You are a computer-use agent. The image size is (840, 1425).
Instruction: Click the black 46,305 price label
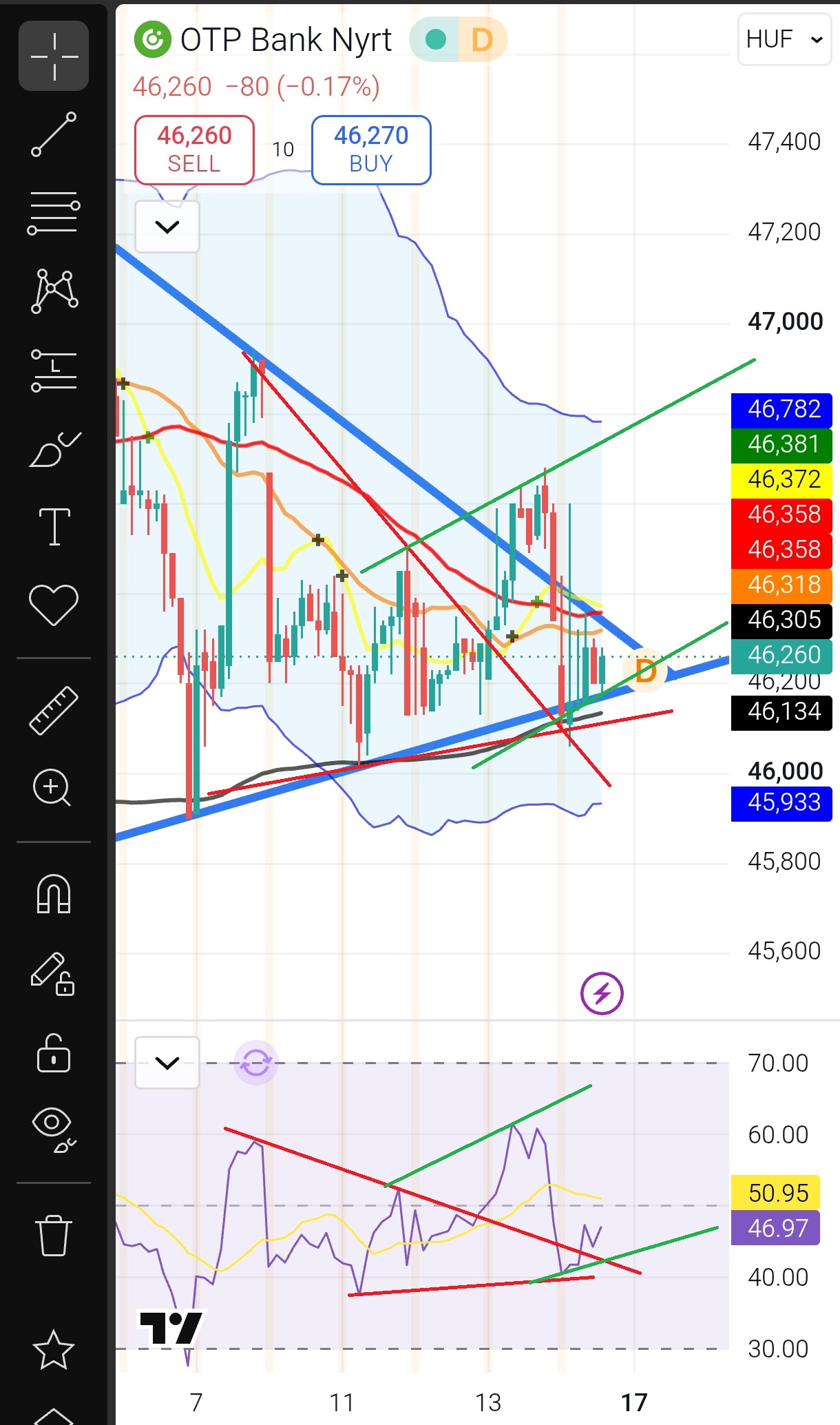coord(782,620)
